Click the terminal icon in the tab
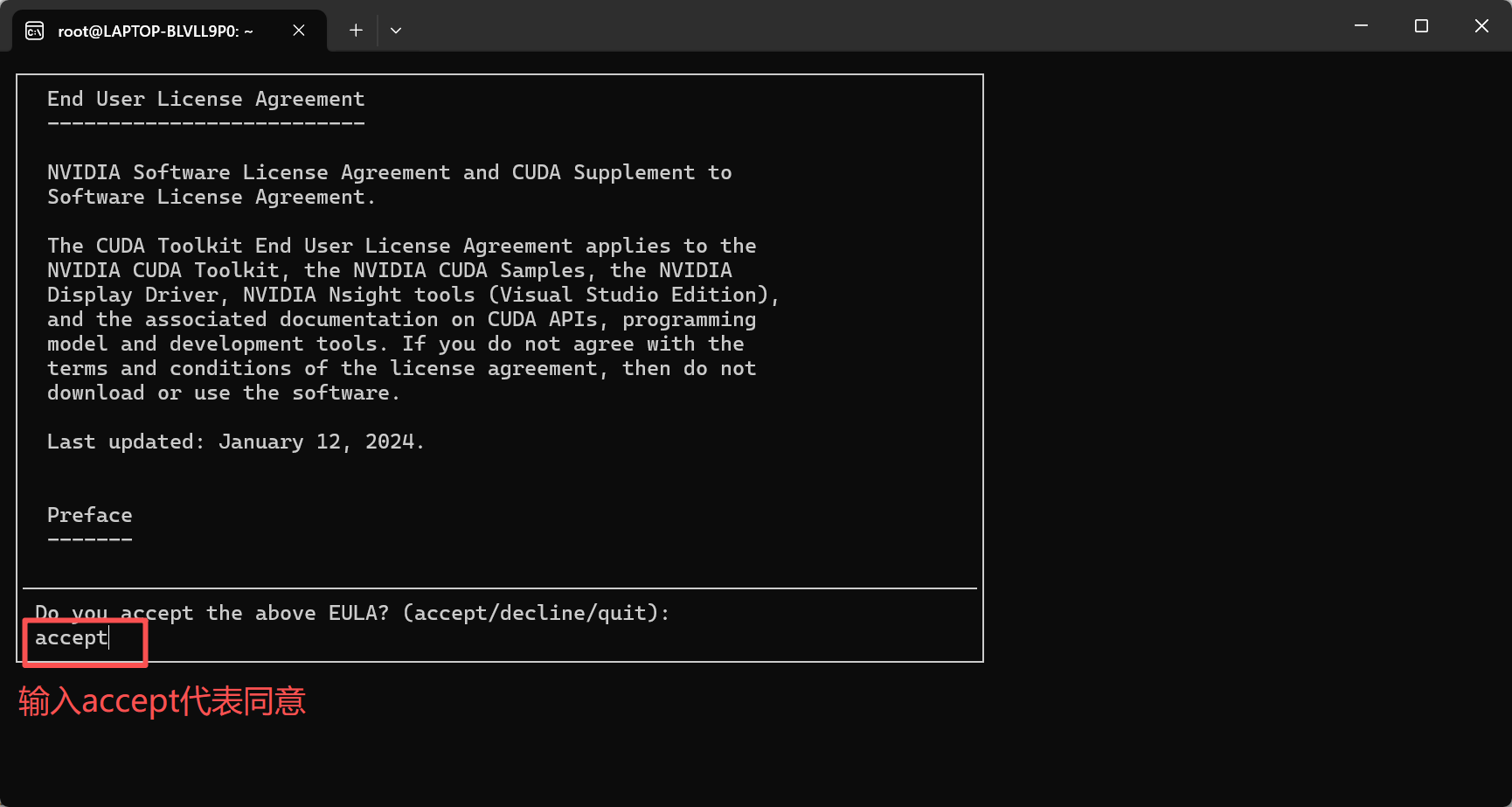1512x807 pixels. [35, 31]
